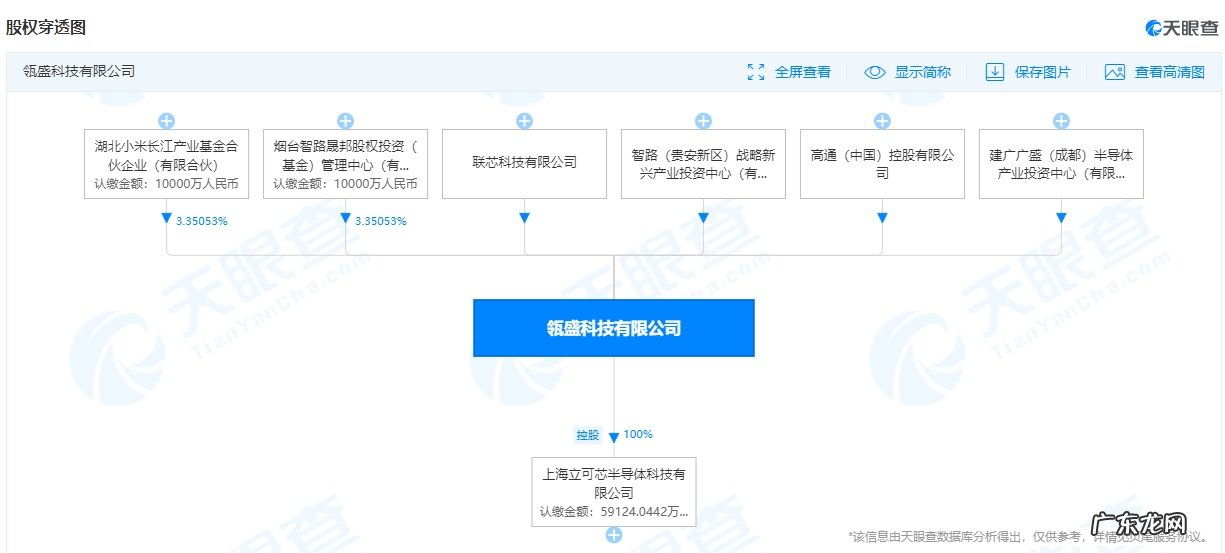This screenshot has width=1225, height=553.
Task: Expand shareholders above 建广广盛（成都）半导体
Action: pos(1061,121)
